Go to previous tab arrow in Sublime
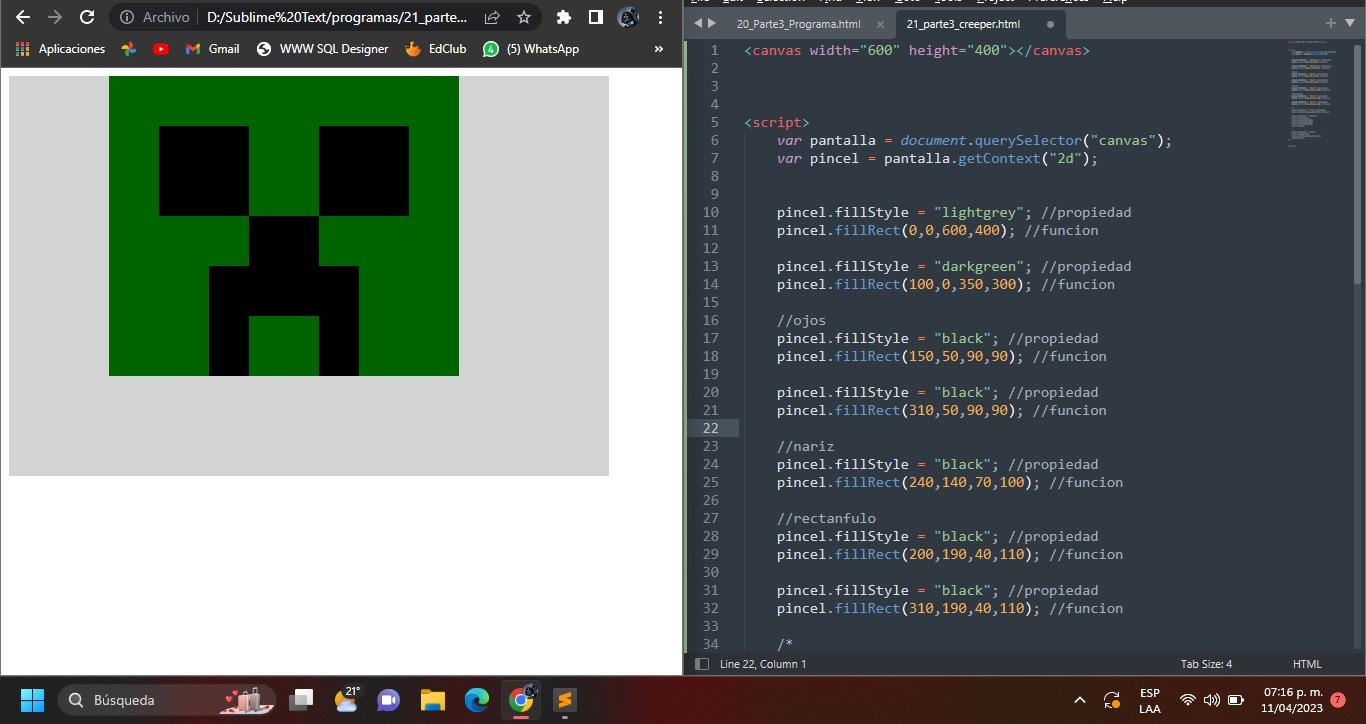This screenshot has width=1366, height=724. (x=698, y=23)
